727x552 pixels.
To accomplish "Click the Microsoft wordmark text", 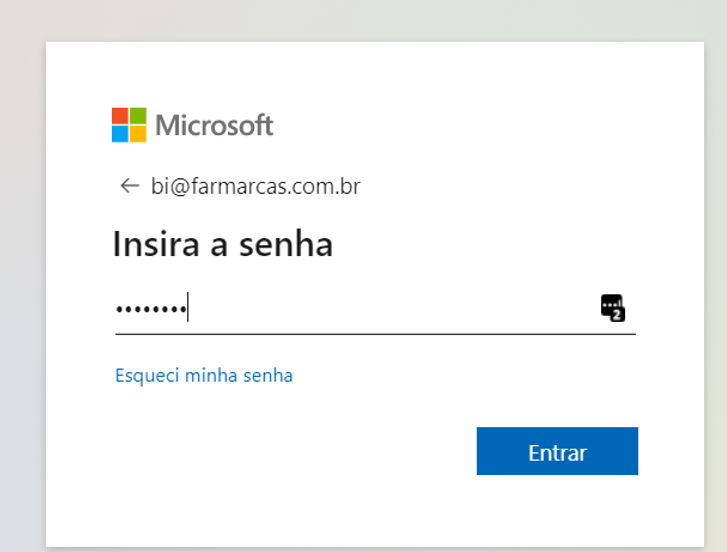I will [x=214, y=126].
